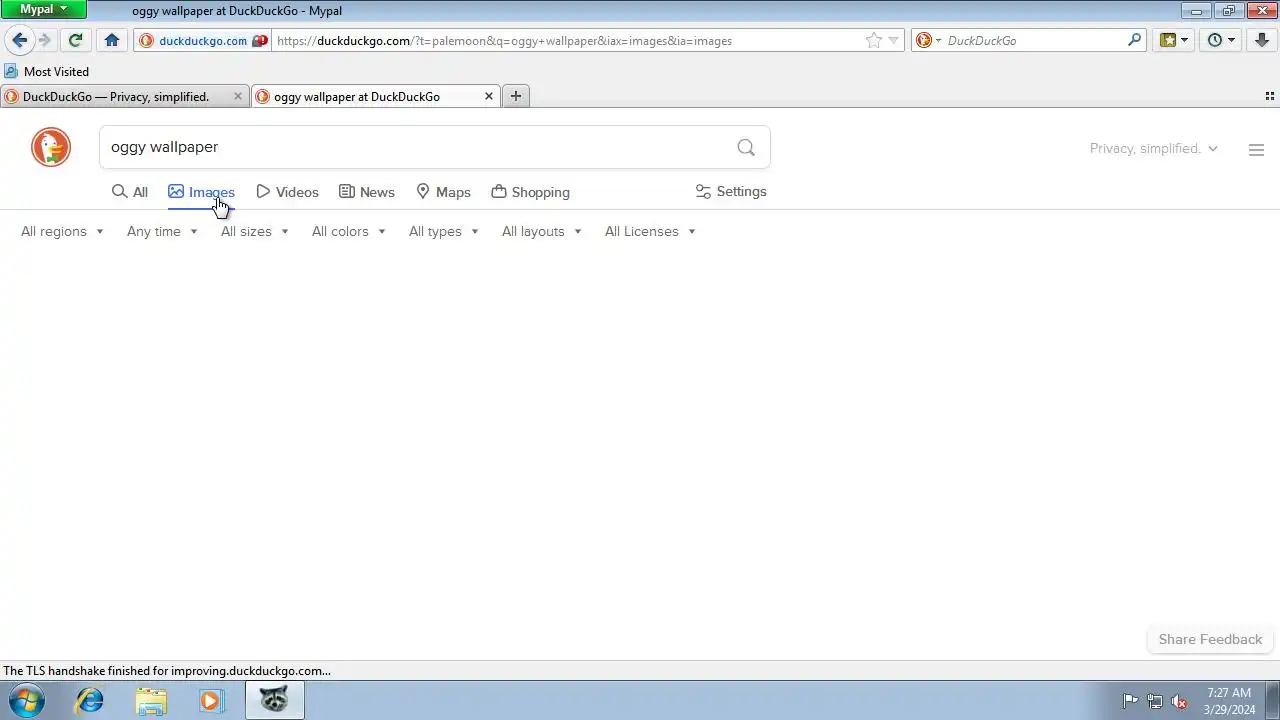Reload the current page

click(75, 41)
